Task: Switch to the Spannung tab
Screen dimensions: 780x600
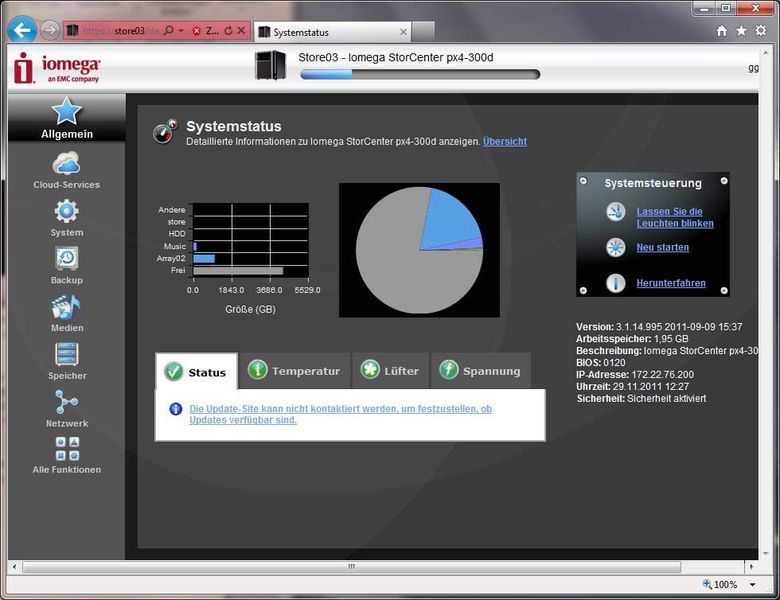Action: point(481,371)
